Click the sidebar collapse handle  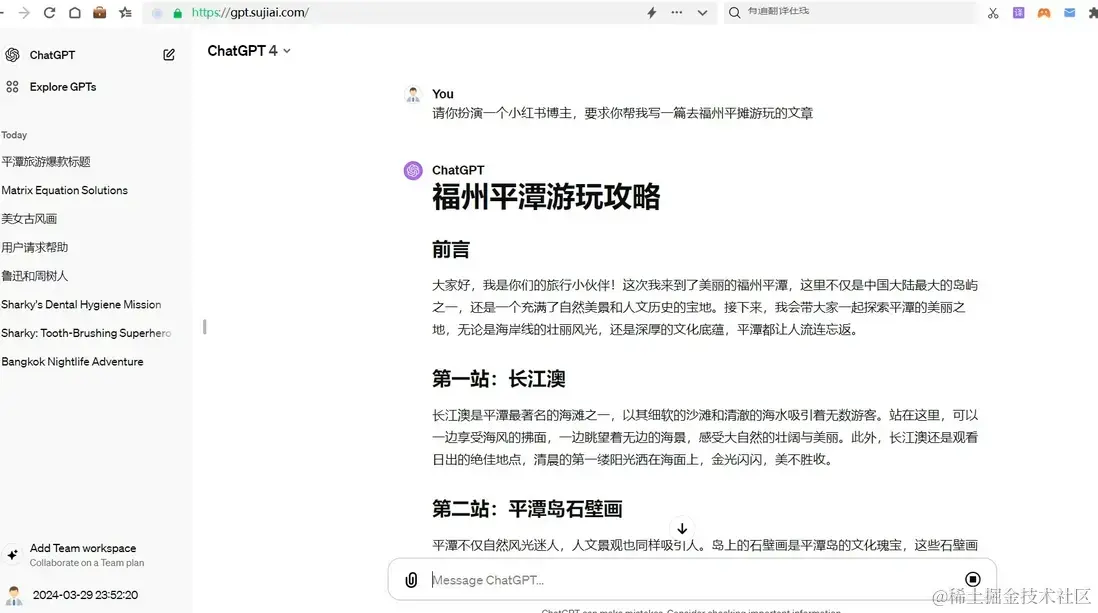click(204, 326)
